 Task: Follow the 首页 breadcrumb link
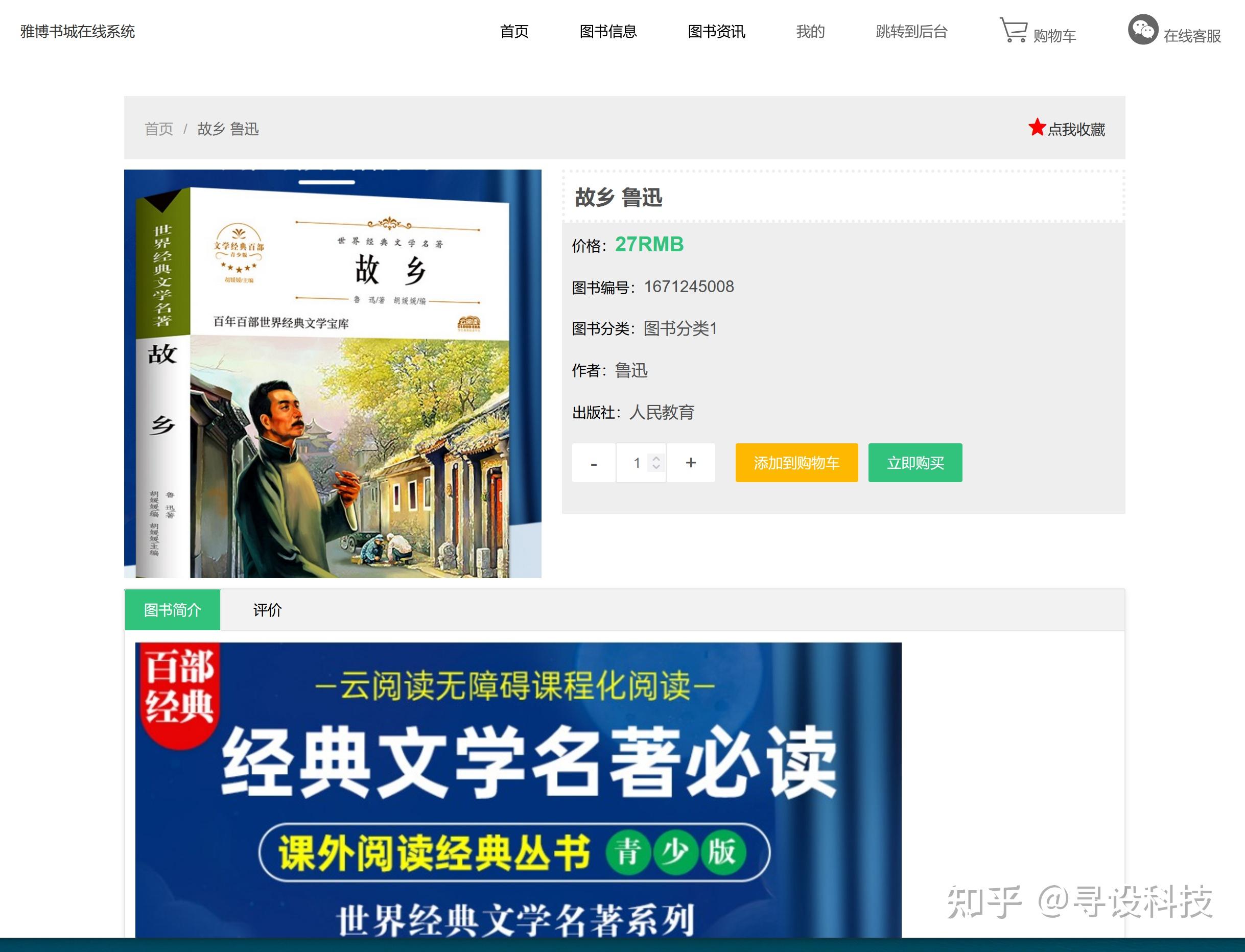(159, 129)
